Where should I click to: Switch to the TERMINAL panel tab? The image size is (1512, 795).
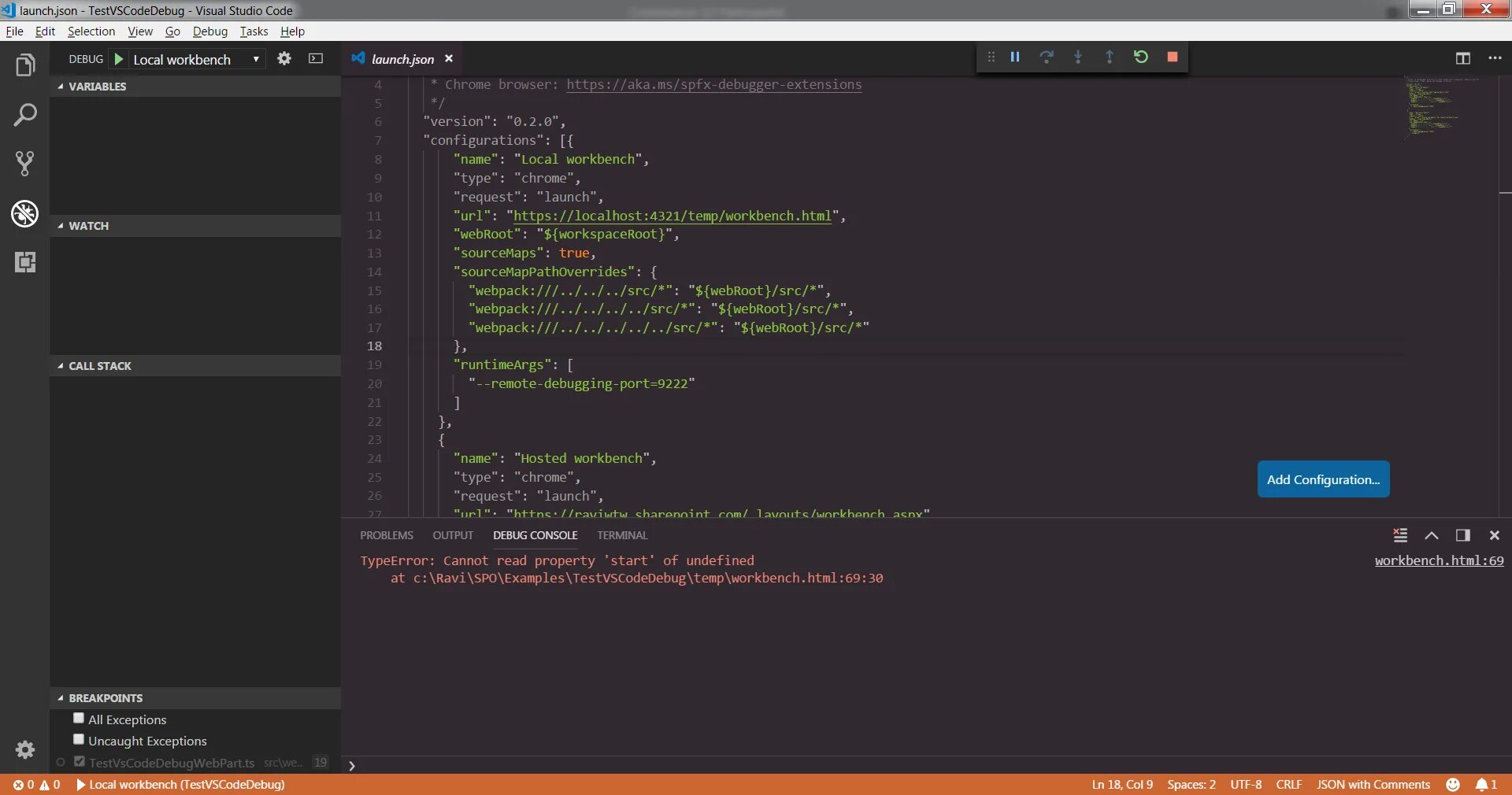tap(622, 535)
